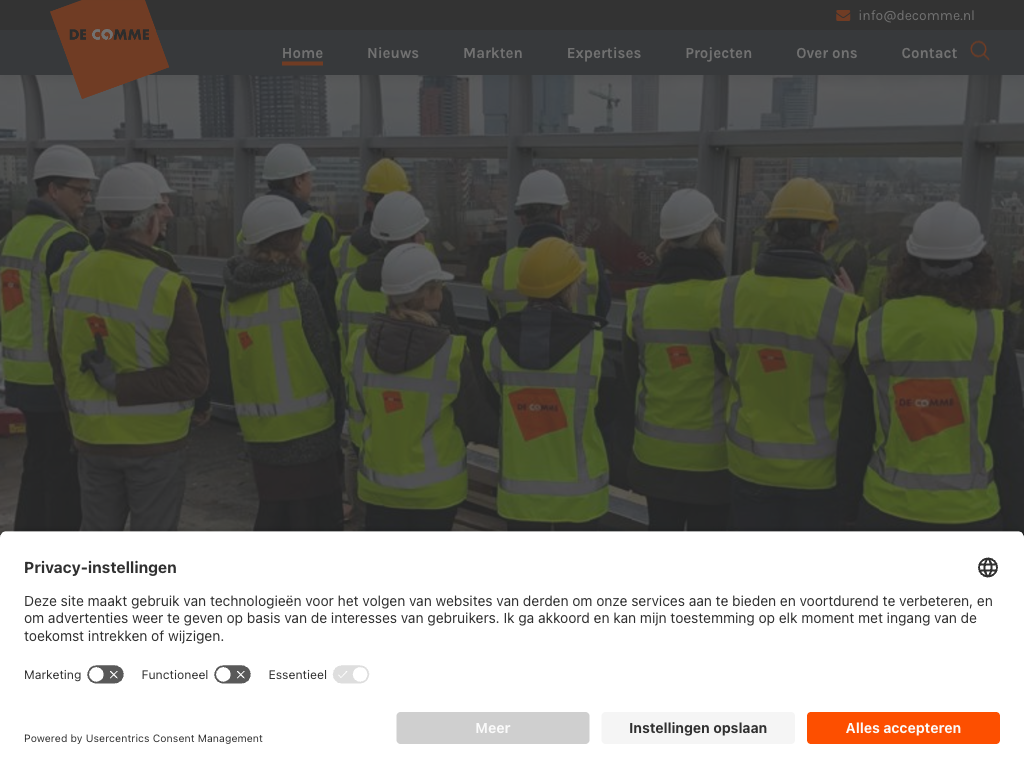Viewport: 1024px width, 768px height.
Task: Open the Nieuws navigation link
Action: 392,53
